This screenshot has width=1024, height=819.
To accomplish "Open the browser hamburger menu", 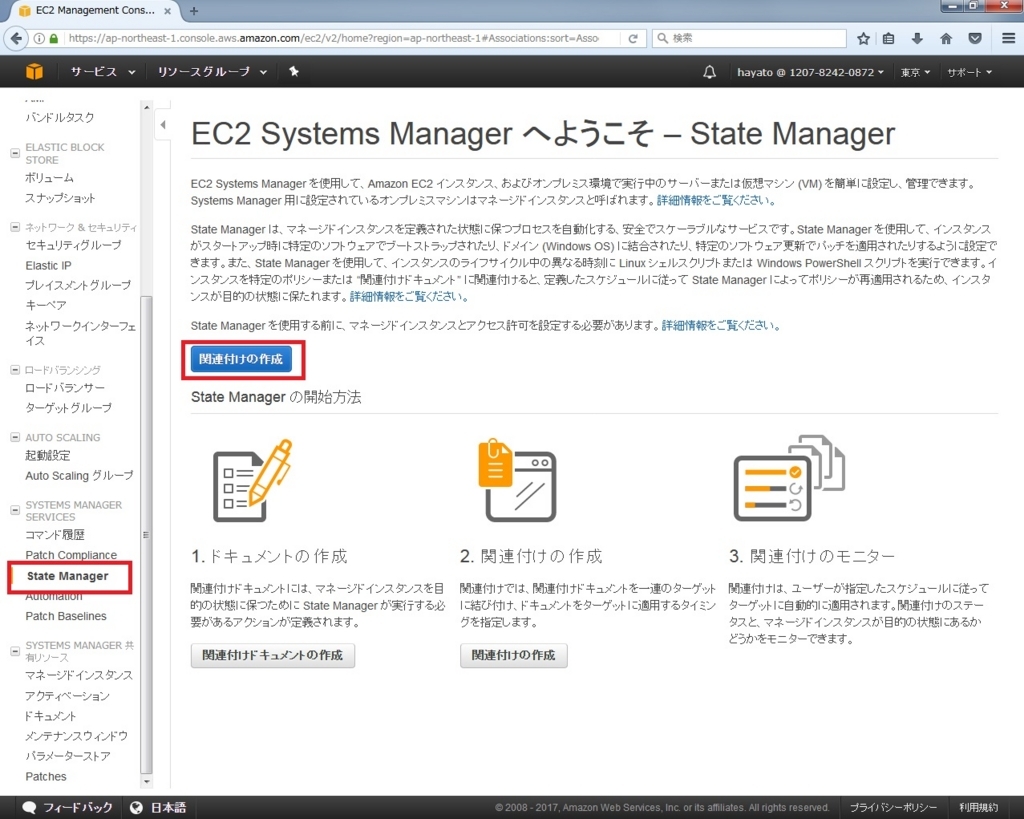I will point(1008,39).
